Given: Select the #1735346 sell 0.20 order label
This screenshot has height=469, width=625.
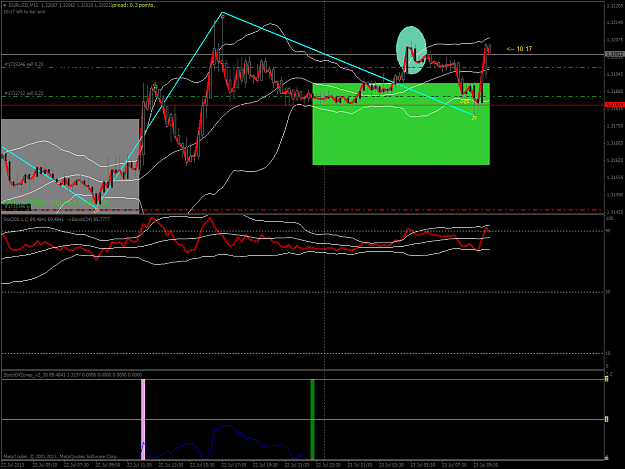Looking at the screenshot, I should [24, 64].
